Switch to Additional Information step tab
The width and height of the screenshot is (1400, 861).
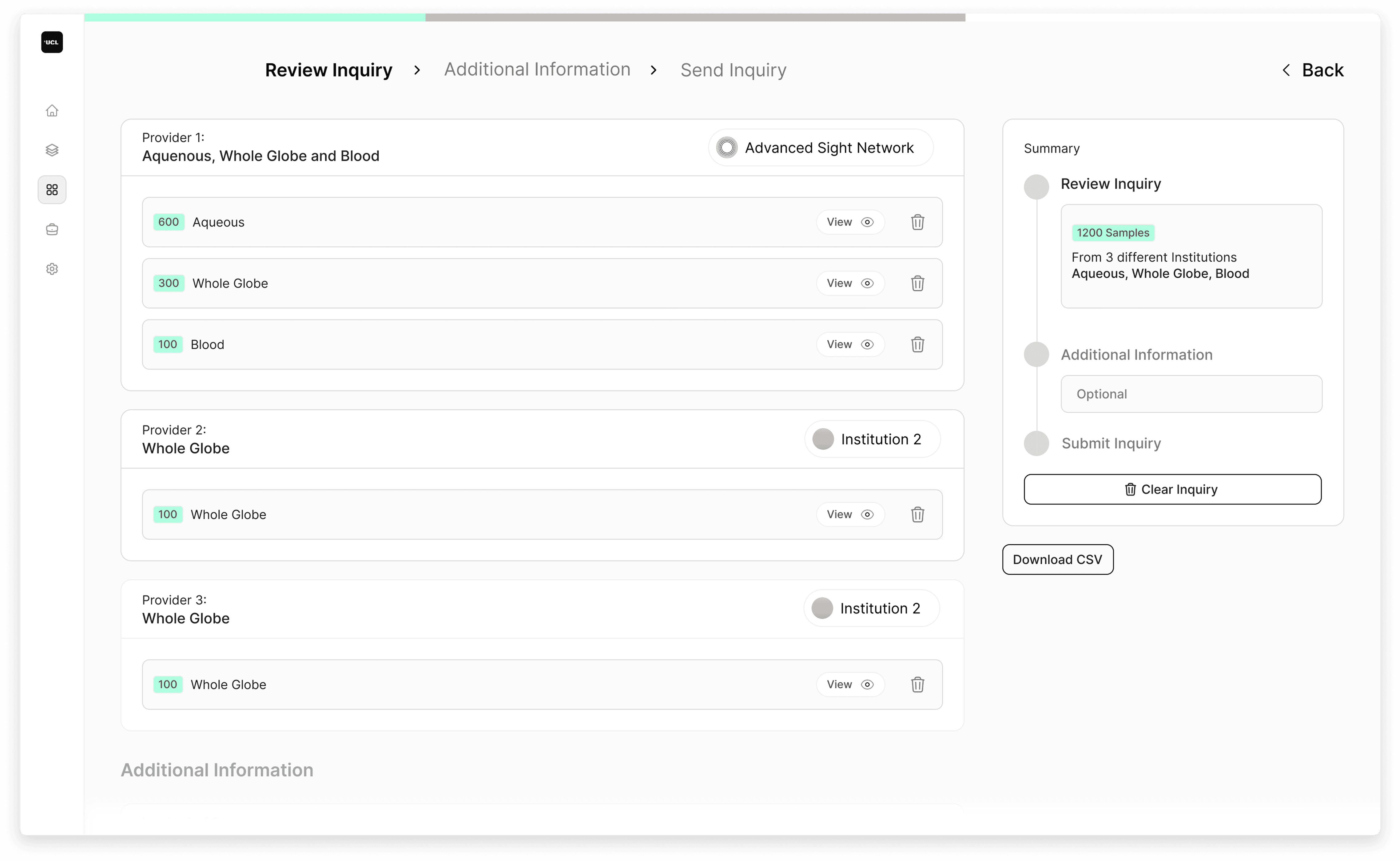537,69
